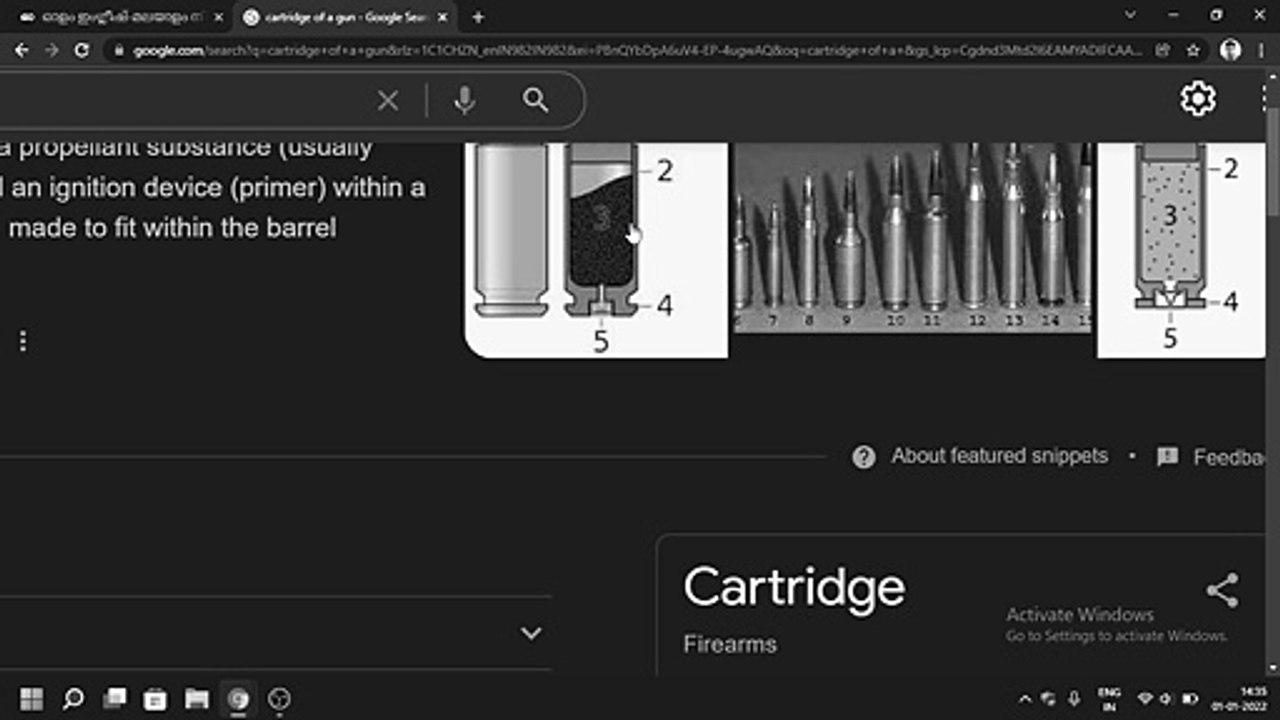1280x720 pixels.
Task: Reload the page using the refresh icon
Action: (82, 50)
